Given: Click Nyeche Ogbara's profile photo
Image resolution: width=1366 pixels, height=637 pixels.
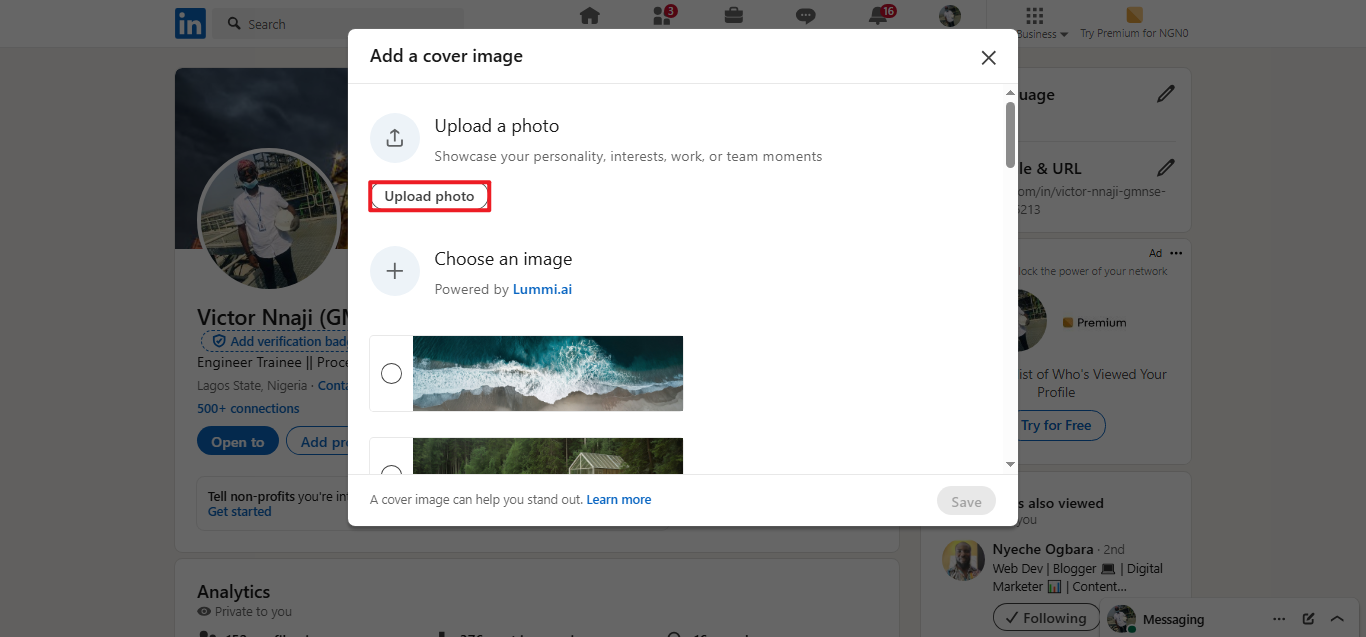Looking at the screenshot, I should [963, 561].
